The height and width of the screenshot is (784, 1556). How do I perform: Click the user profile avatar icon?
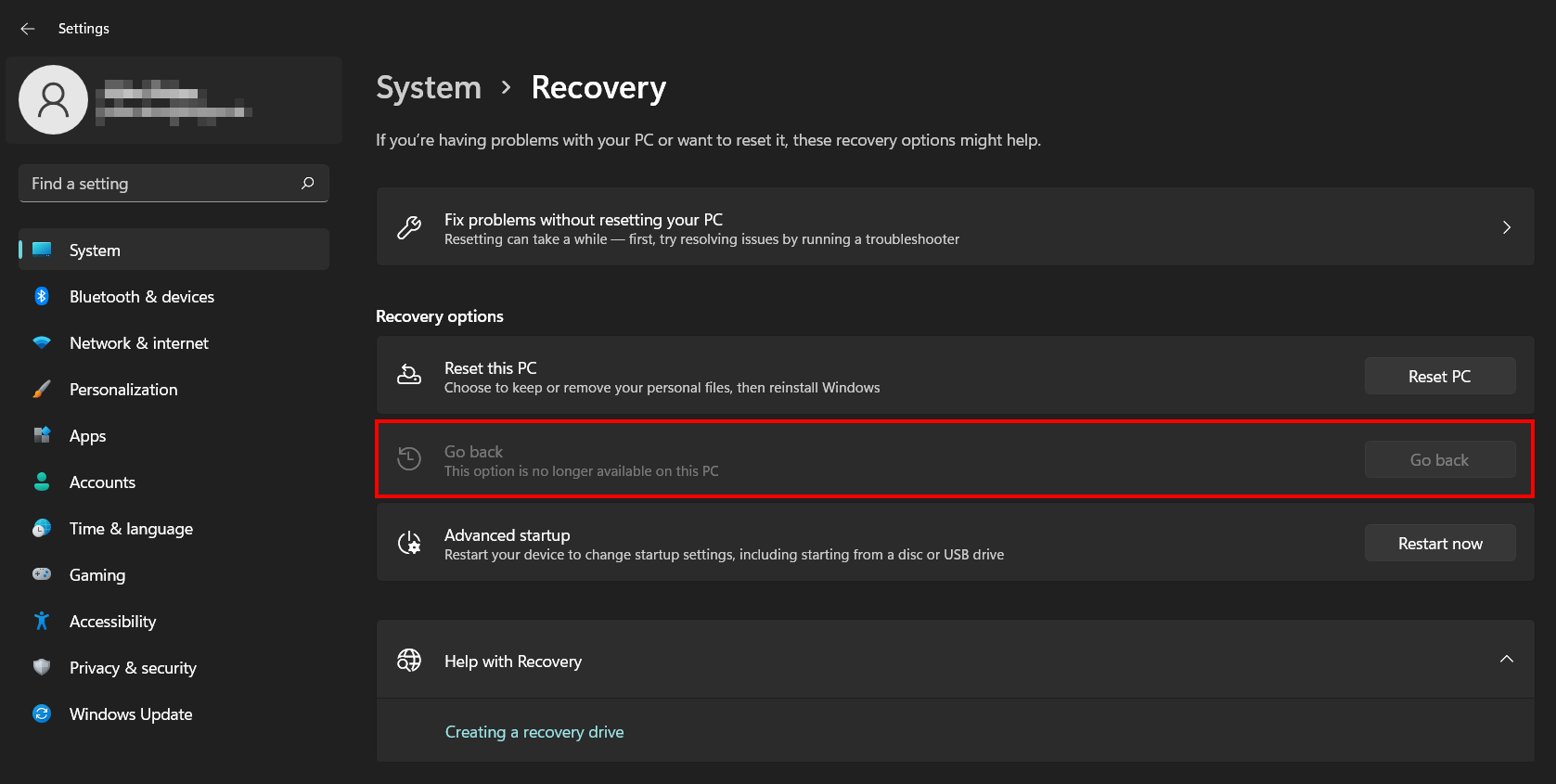tap(54, 100)
